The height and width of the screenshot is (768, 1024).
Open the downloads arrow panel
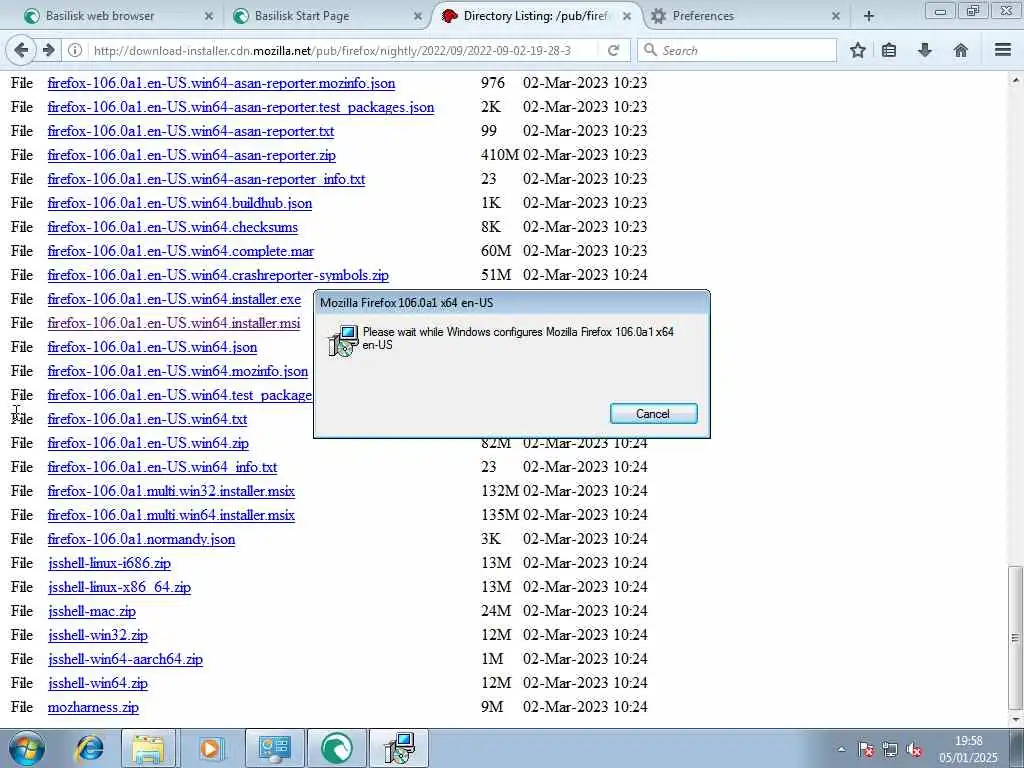pyautogui.click(x=925, y=50)
